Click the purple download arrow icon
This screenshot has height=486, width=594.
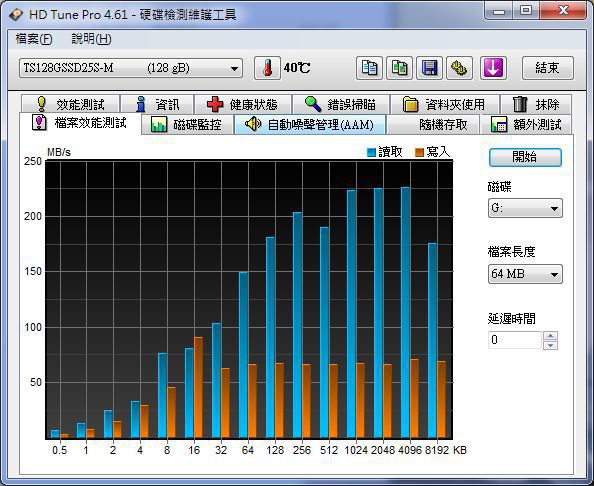pos(493,68)
